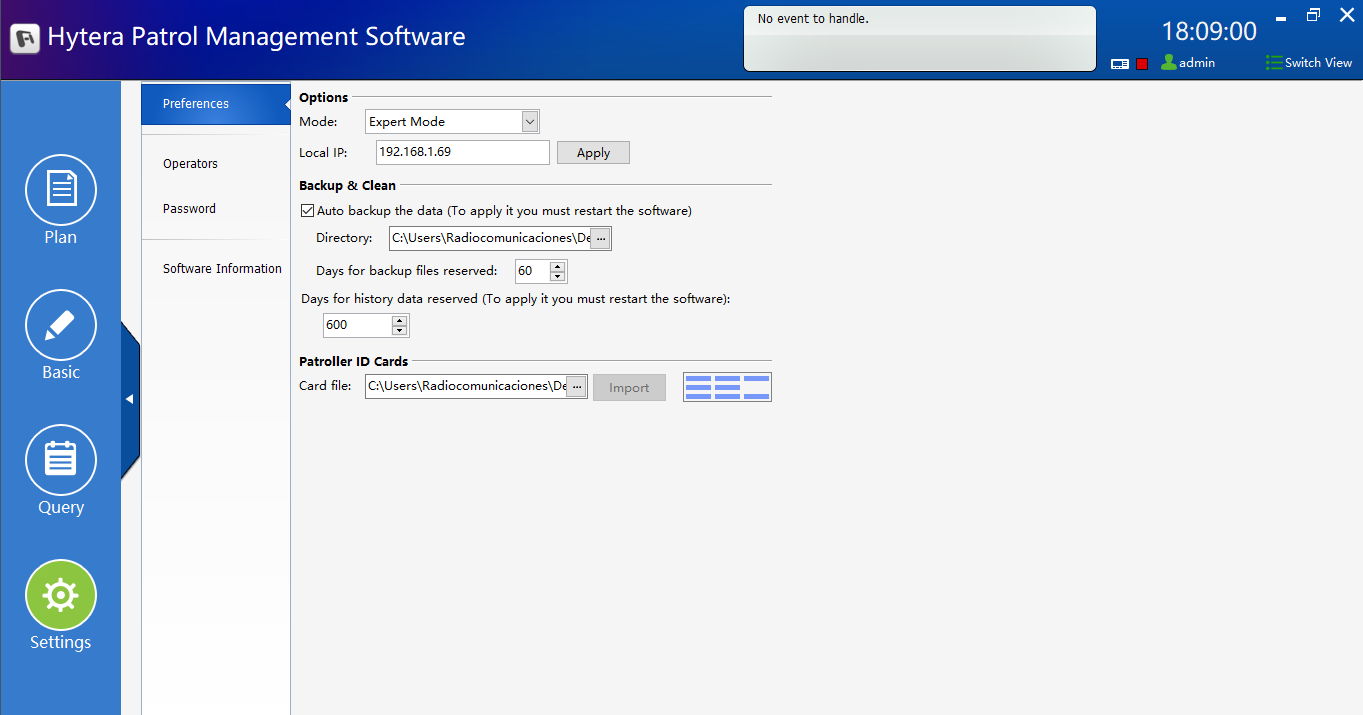Switch to the Password tab
Viewport: 1363px width, 715px height.
click(x=189, y=209)
